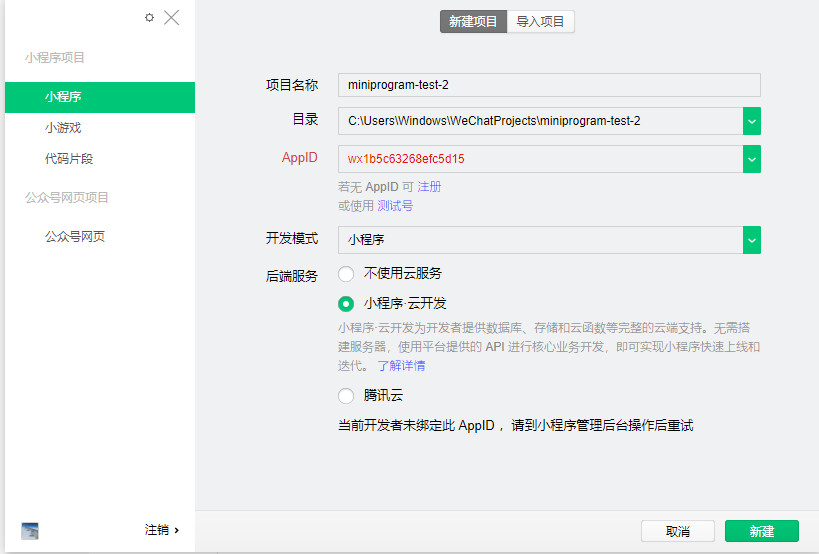This screenshot has height=554, width=819.
Task: Click the 小程序项目 section header
Action: [x=54, y=57]
